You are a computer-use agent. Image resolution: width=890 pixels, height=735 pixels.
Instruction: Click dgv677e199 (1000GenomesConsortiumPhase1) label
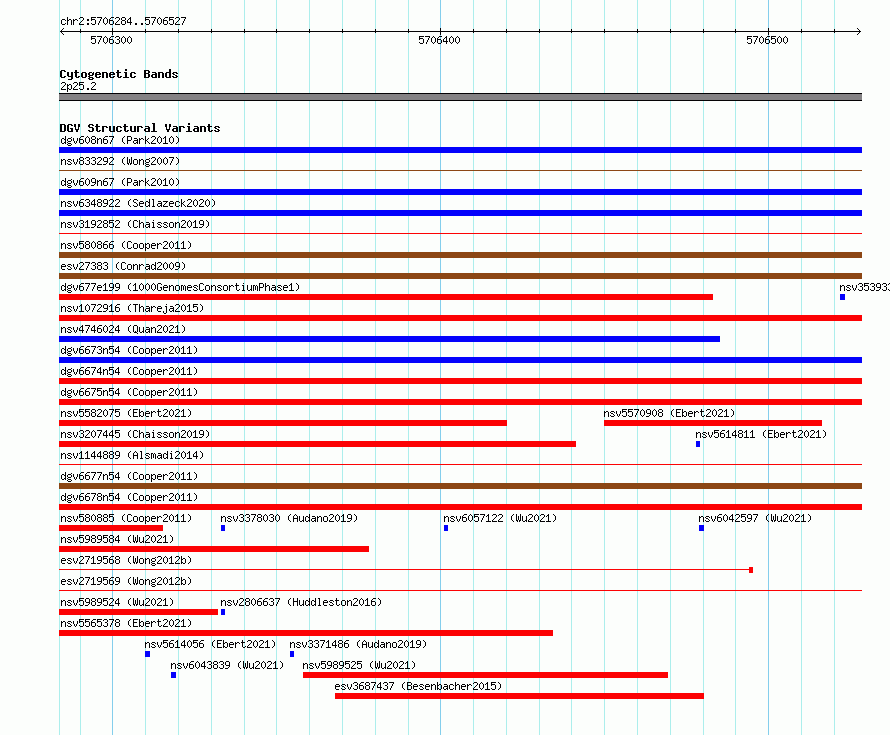(180, 287)
